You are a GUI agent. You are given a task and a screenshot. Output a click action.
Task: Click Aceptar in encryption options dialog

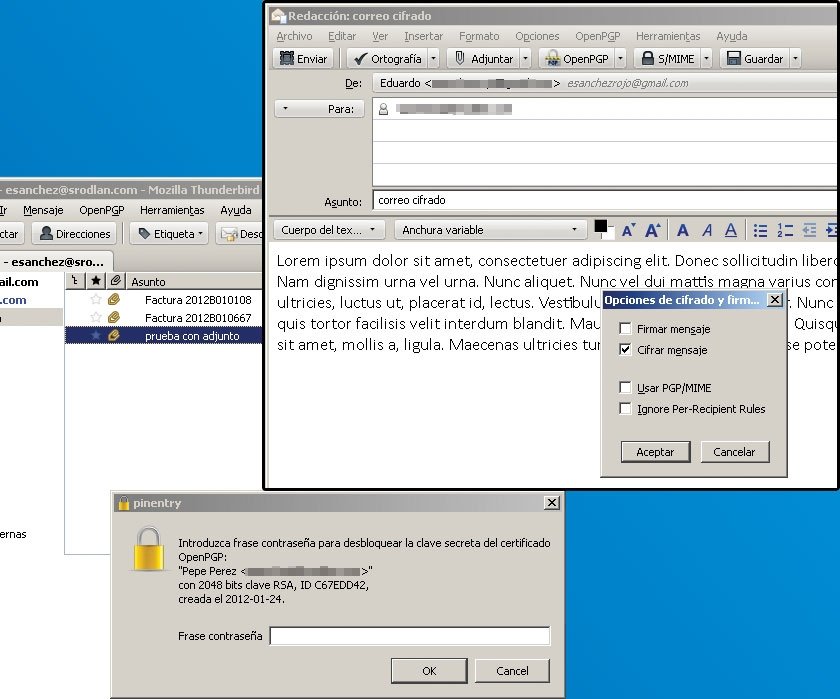[655, 452]
